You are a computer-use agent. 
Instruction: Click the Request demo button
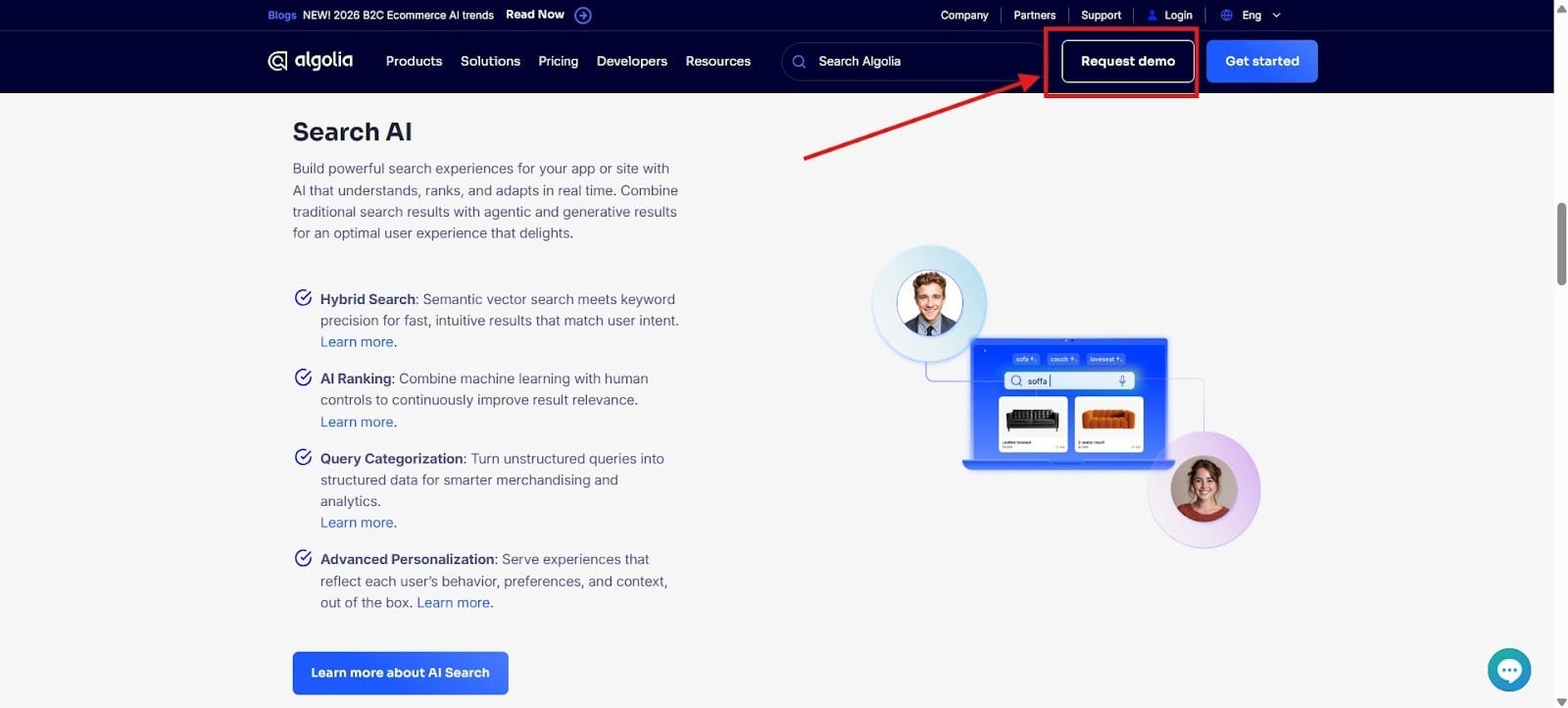[1127, 61]
